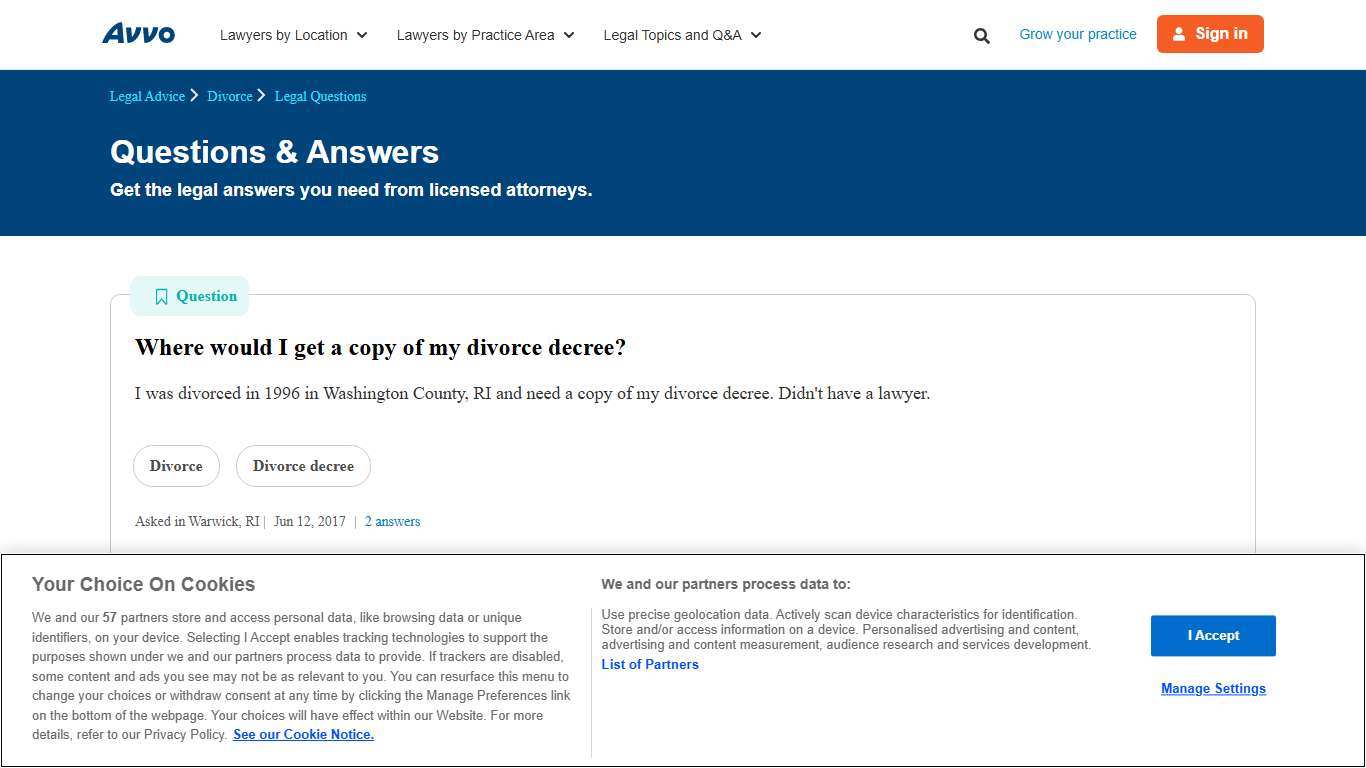This screenshot has width=1366, height=768.
Task: Click the Divorce decree topic tag
Action: pyautogui.click(x=303, y=466)
